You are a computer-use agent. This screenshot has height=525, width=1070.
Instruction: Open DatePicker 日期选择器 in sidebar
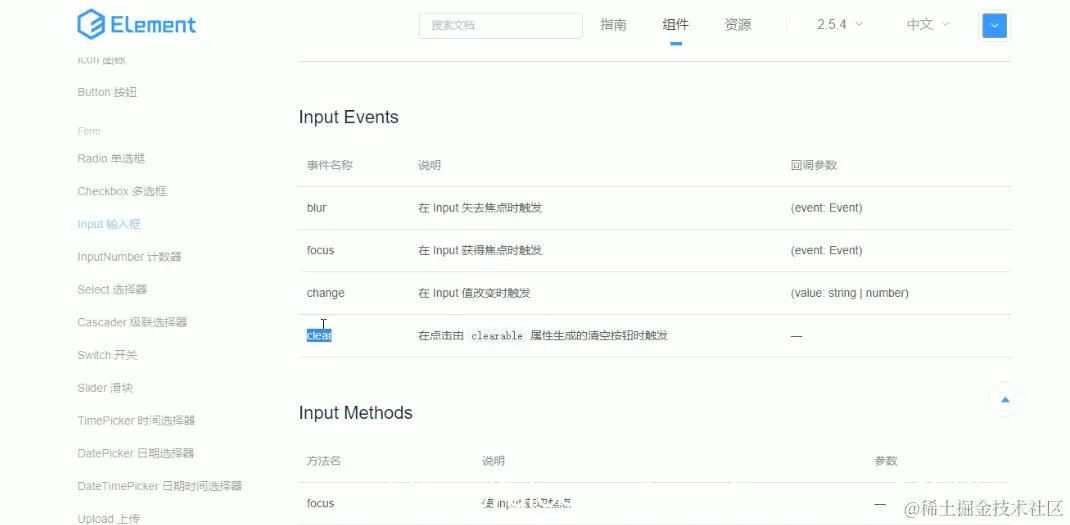pos(136,453)
